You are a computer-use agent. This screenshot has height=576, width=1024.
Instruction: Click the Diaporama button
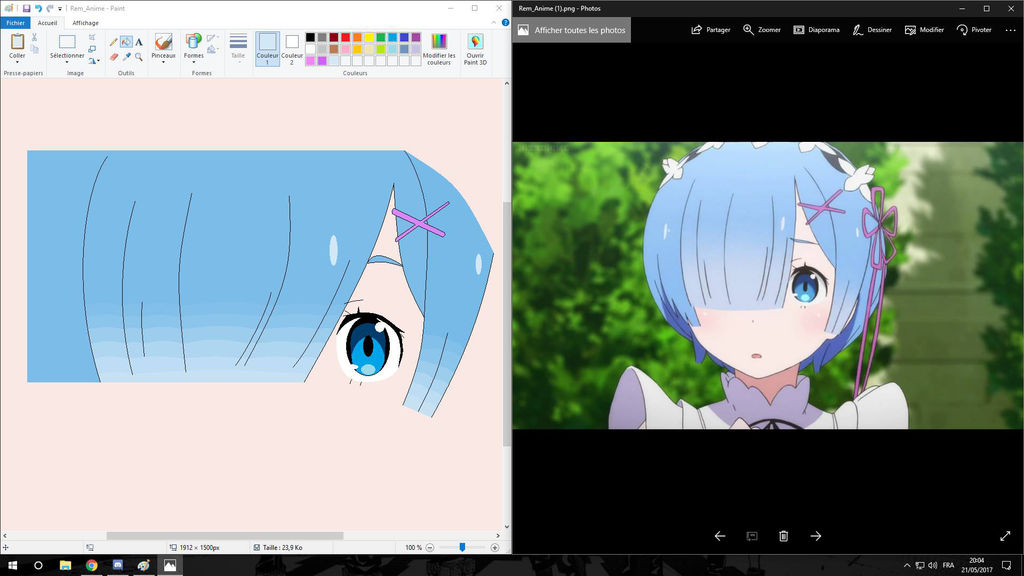(816, 30)
